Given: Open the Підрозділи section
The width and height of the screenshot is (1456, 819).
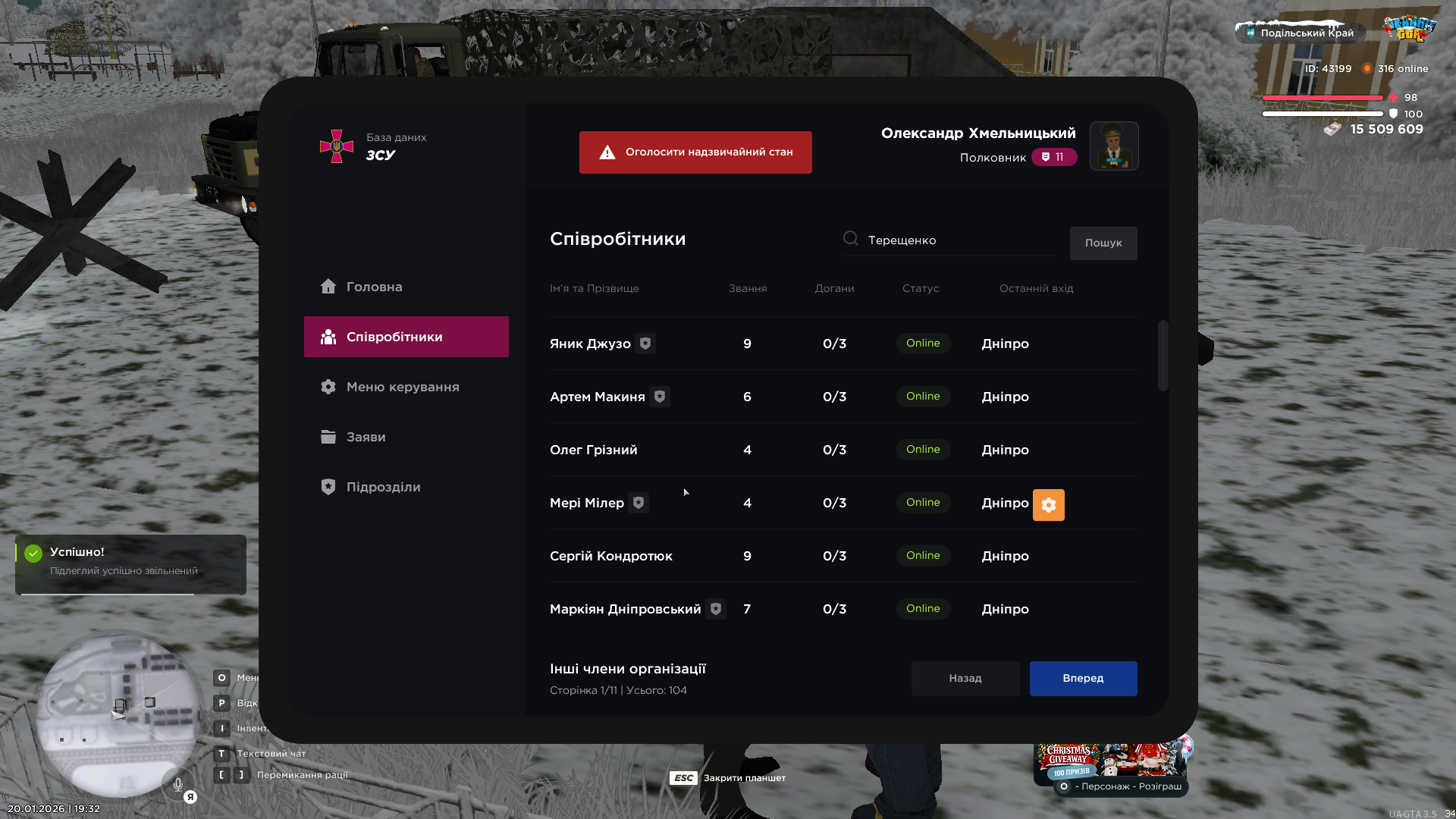Looking at the screenshot, I should [382, 487].
